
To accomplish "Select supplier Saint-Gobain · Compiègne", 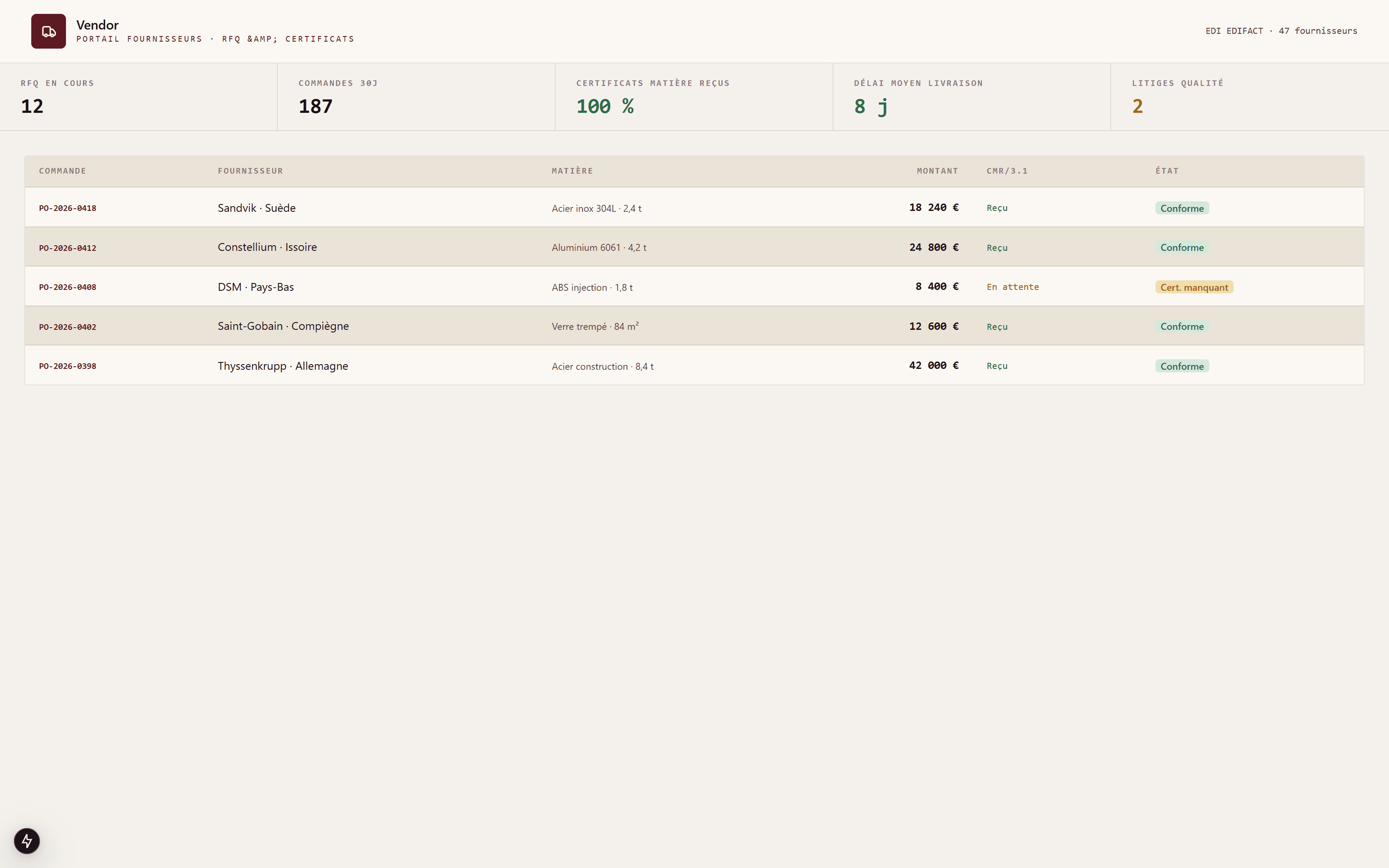I will (283, 326).
